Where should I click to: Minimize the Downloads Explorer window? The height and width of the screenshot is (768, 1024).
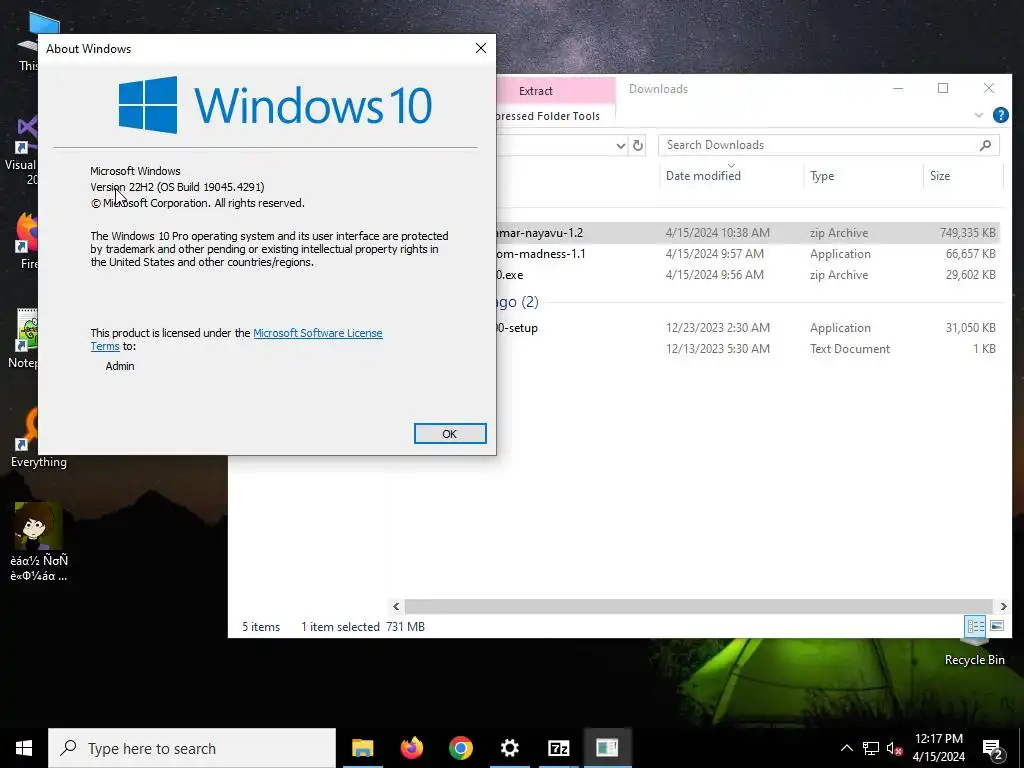point(898,88)
